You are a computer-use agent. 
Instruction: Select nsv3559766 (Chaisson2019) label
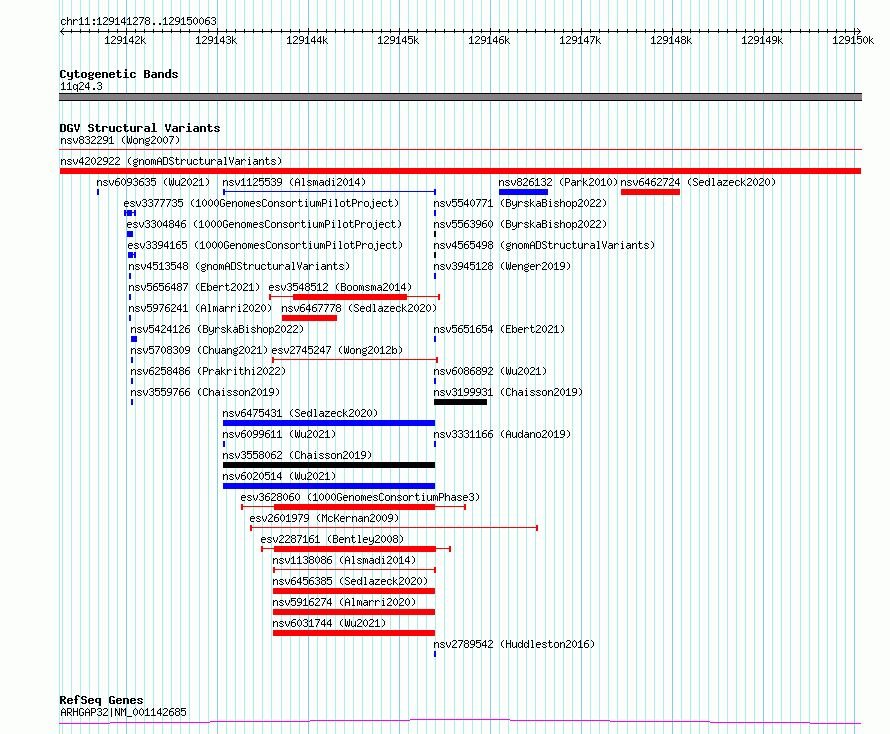[x=205, y=392]
